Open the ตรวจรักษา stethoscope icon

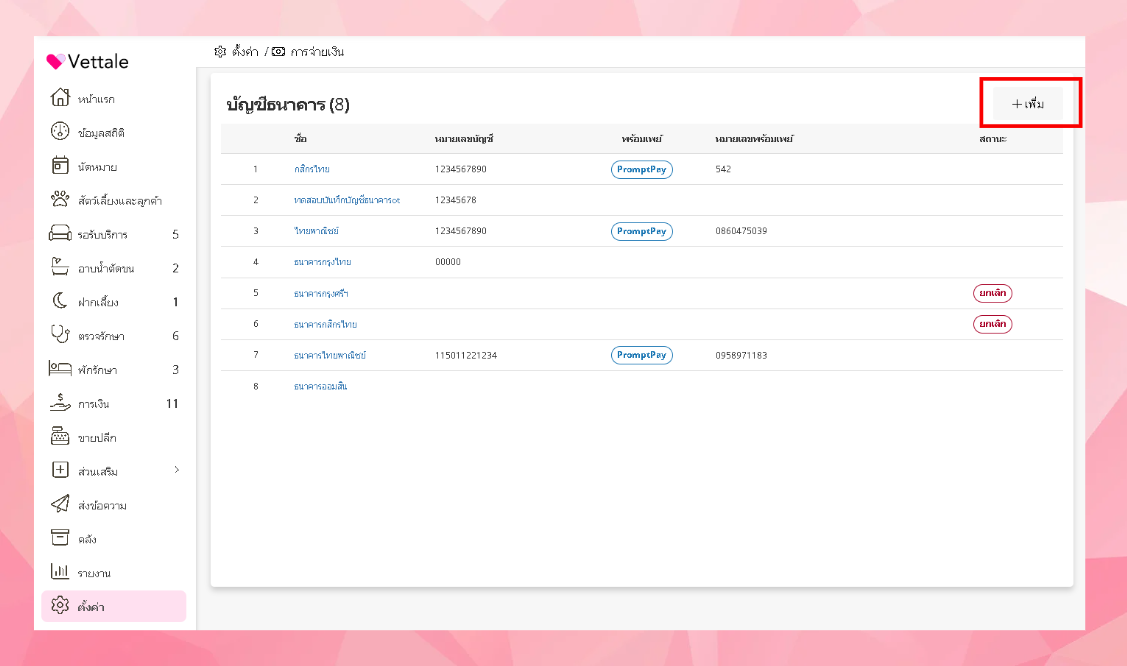pyautogui.click(x=60, y=334)
